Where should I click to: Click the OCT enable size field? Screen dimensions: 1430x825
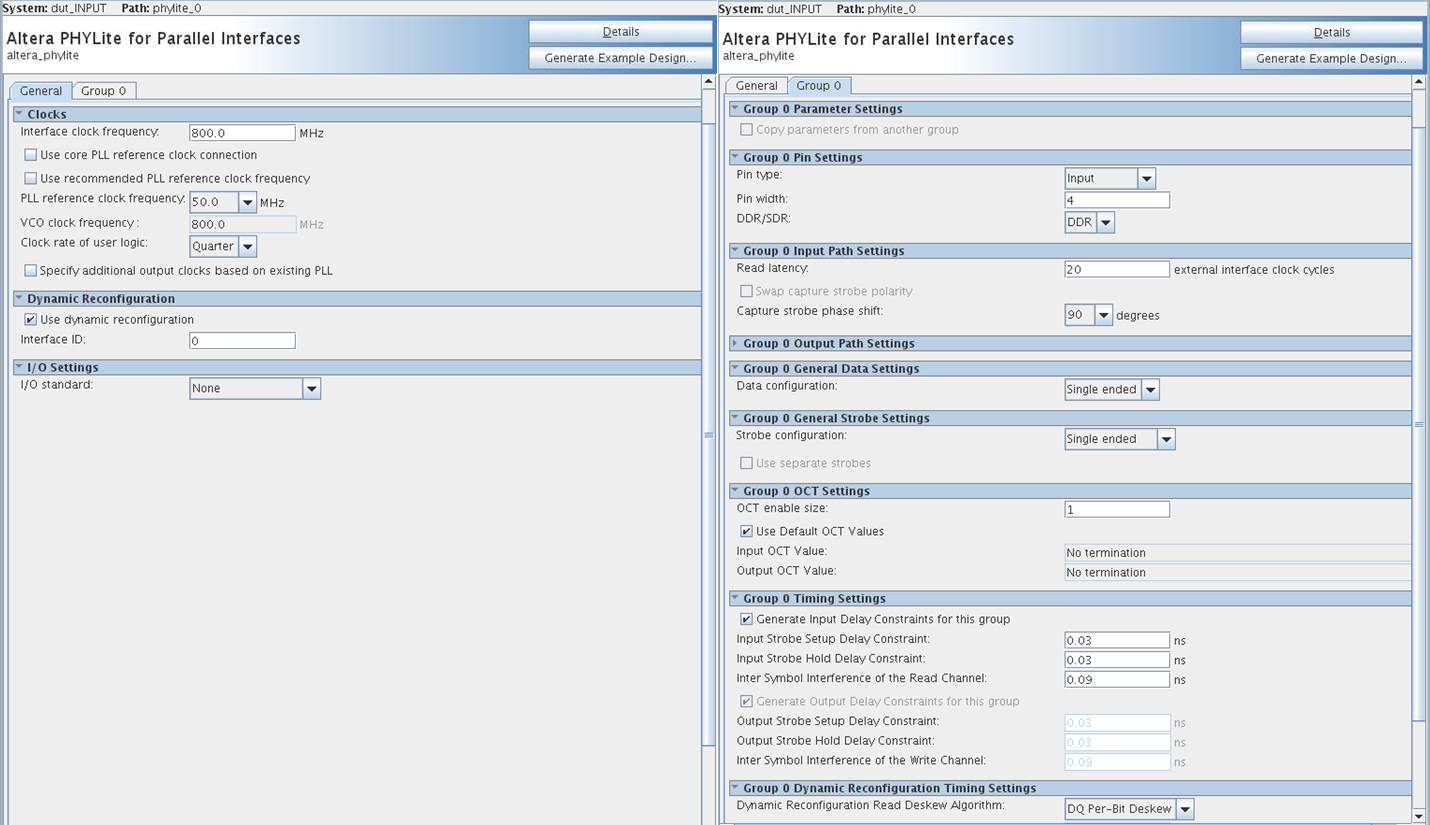click(1117, 509)
